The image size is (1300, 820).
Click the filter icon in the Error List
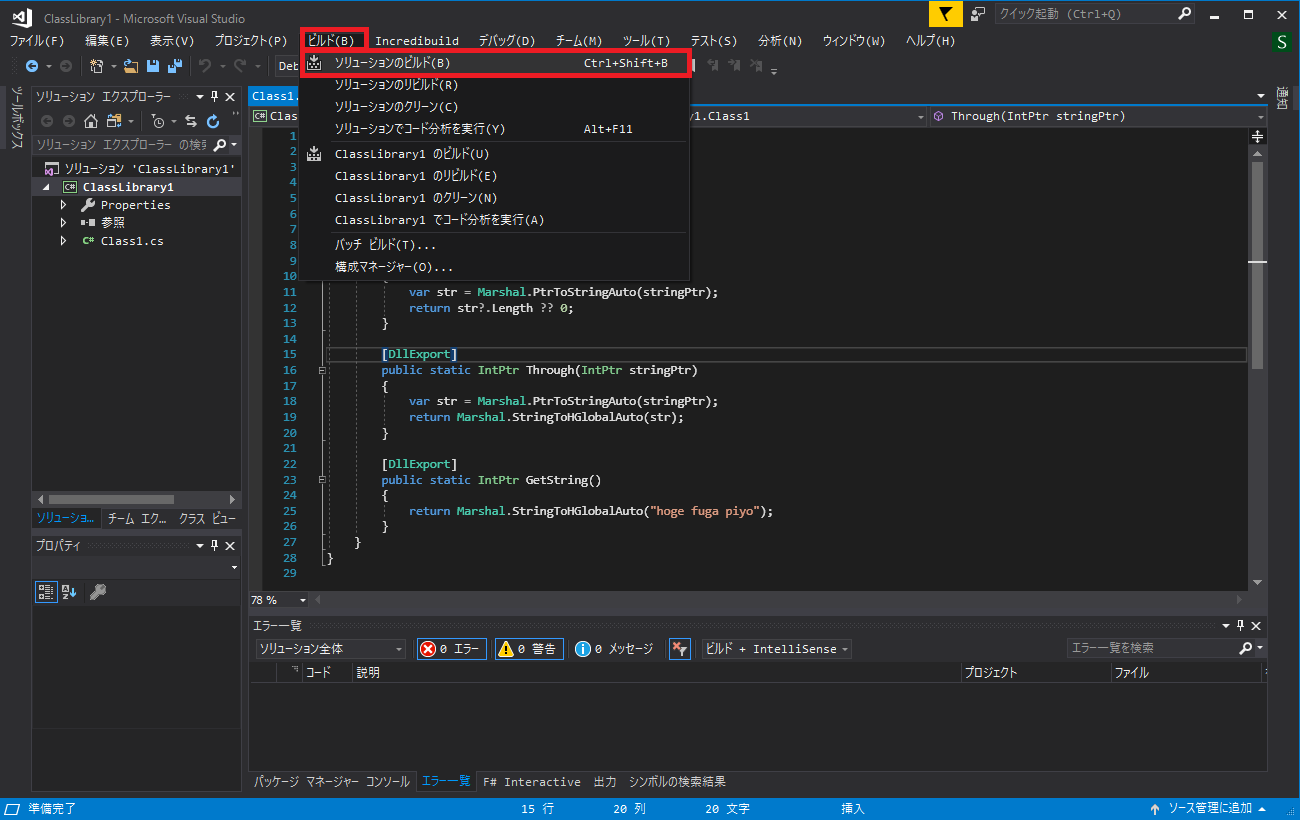click(x=679, y=649)
